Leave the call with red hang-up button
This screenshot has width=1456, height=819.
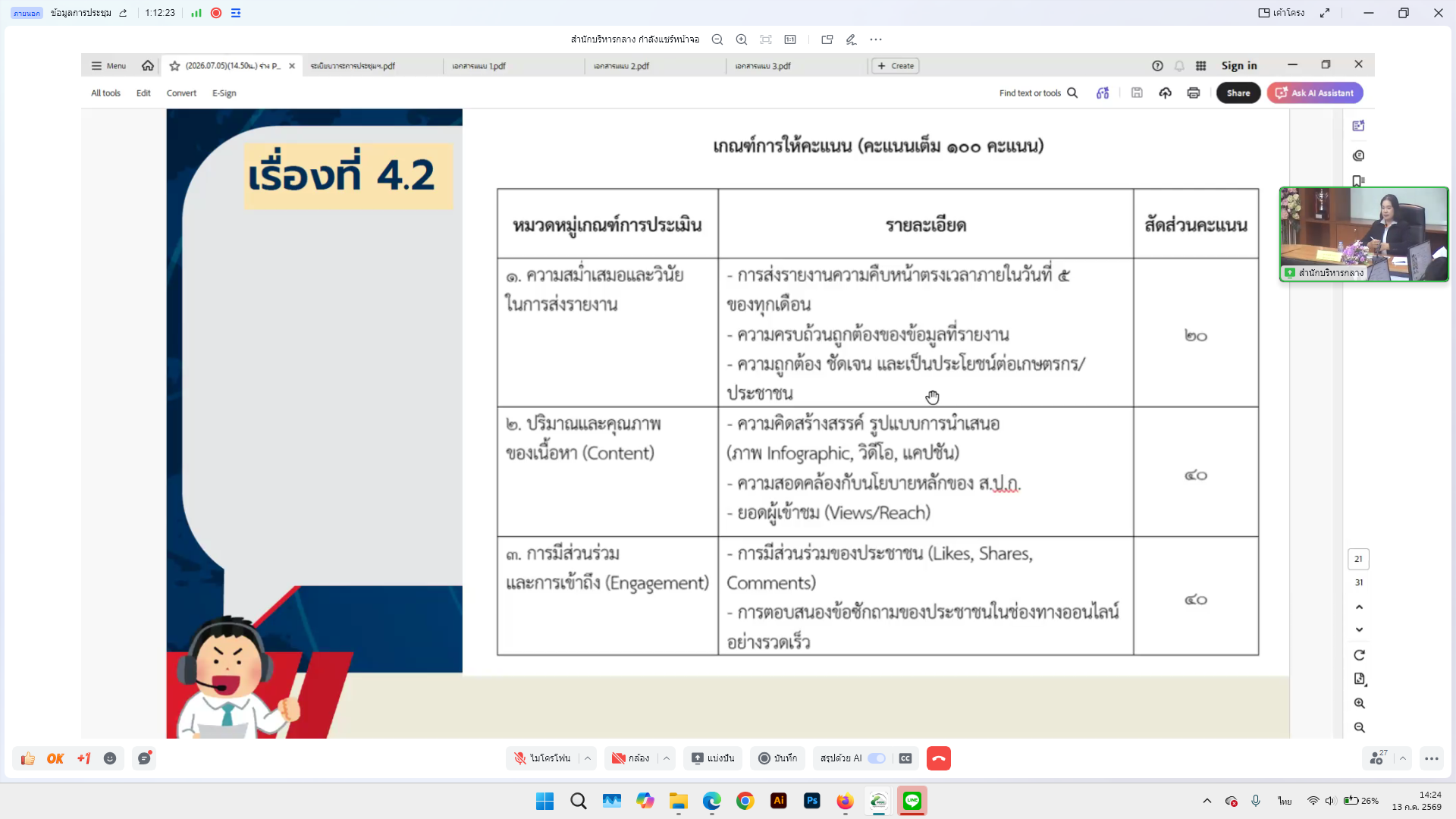pyautogui.click(x=939, y=758)
